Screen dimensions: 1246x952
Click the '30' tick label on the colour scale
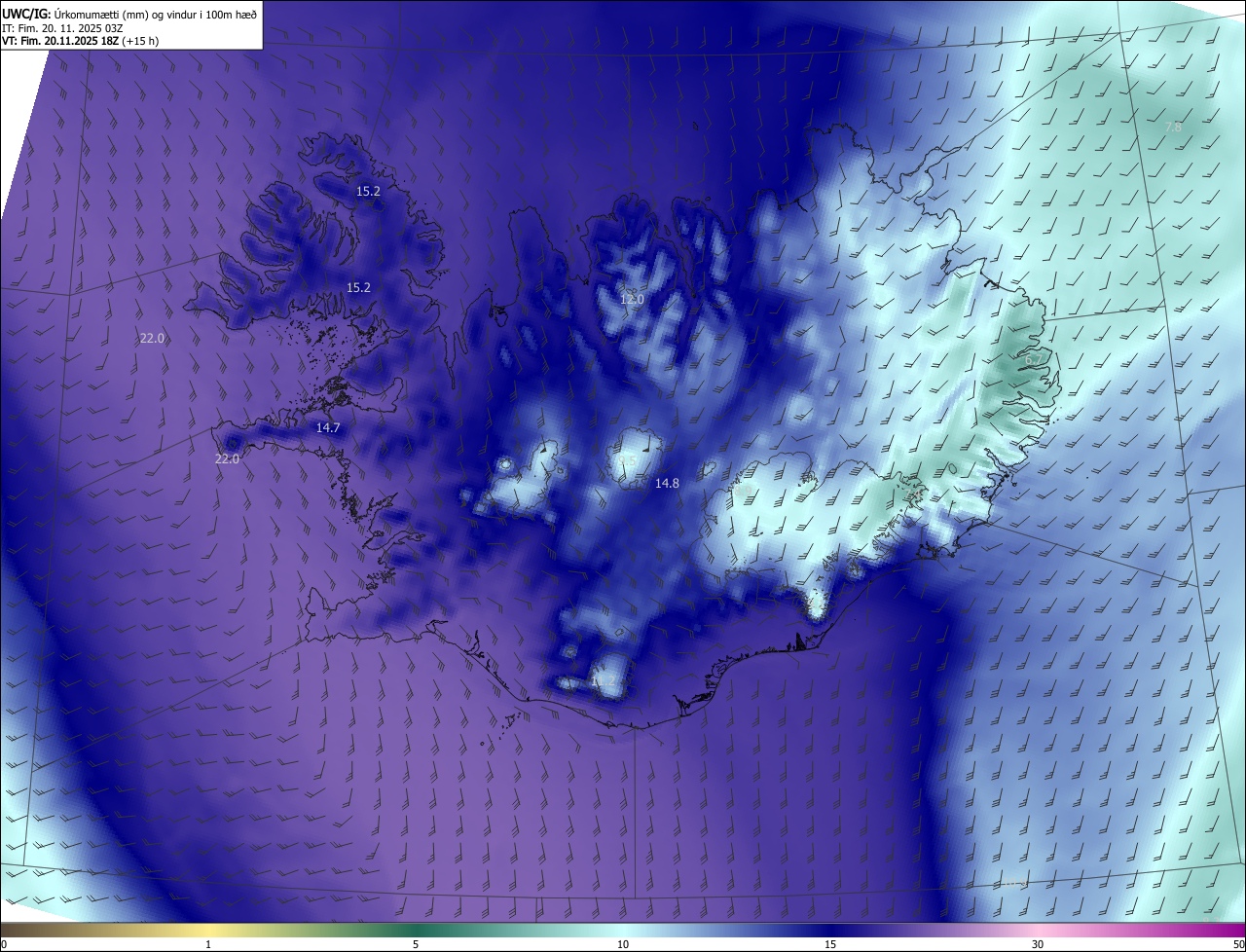(x=1038, y=944)
